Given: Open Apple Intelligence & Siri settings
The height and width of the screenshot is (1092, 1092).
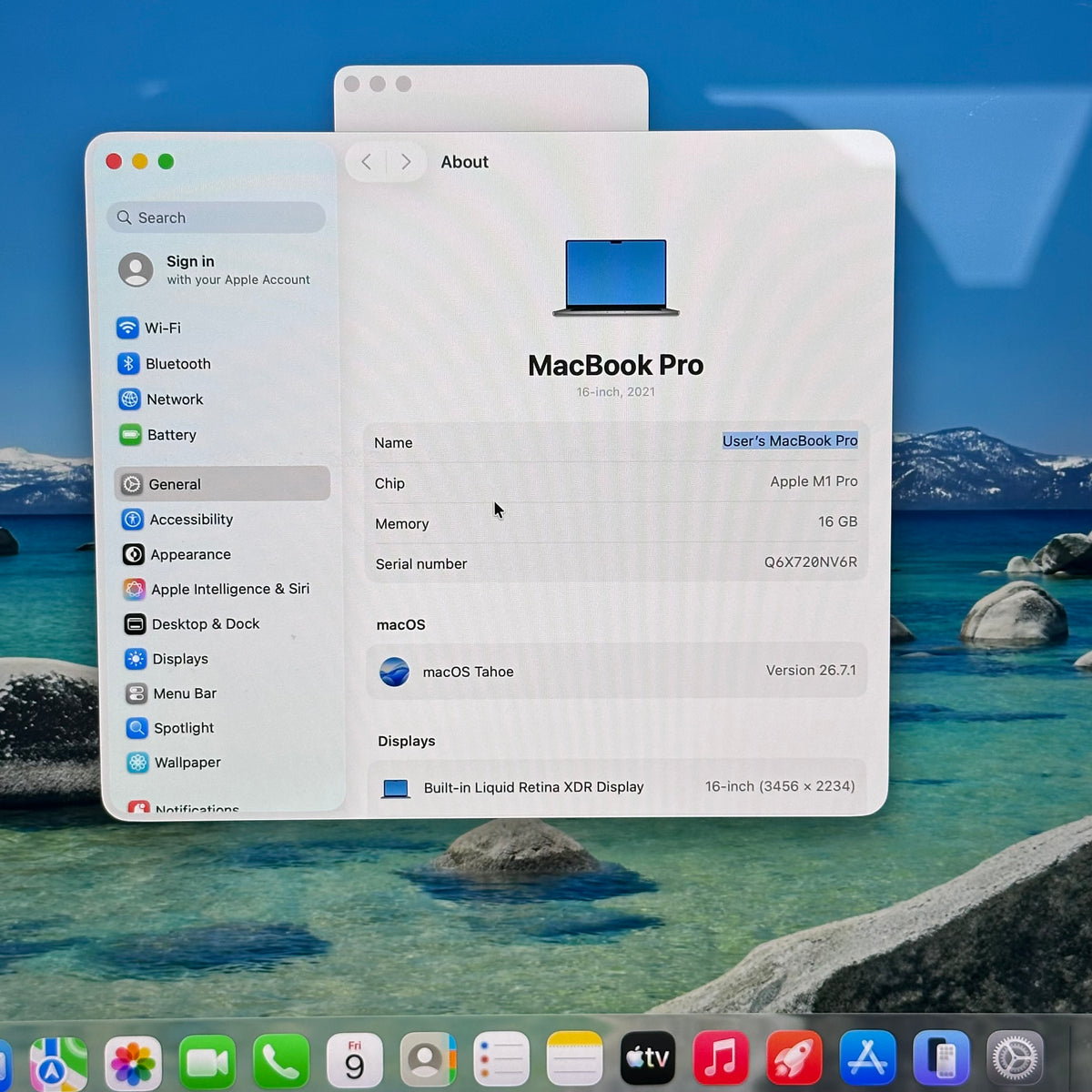Looking at the screenshot, I should click(x=217, y=589).
